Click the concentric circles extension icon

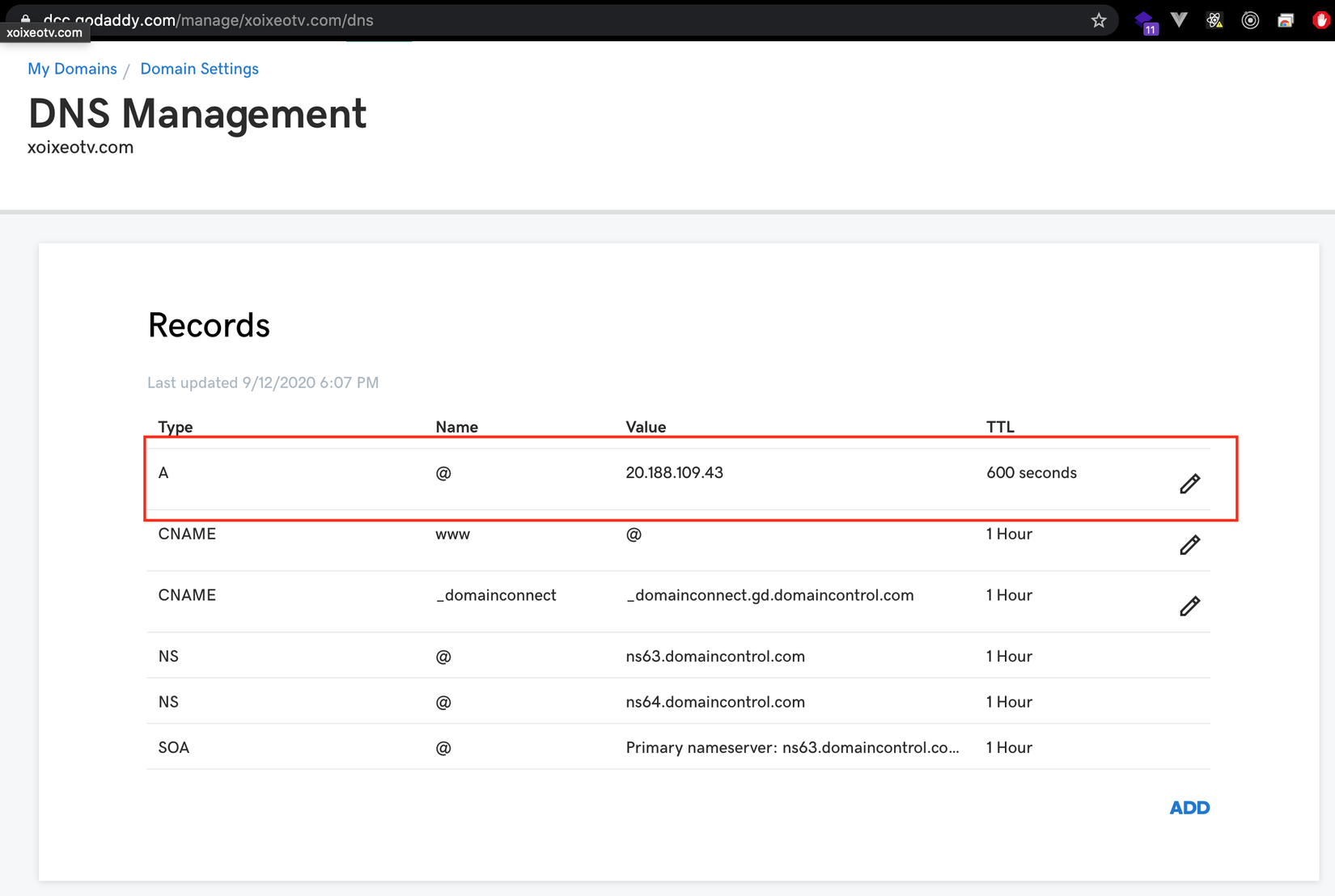pyautogui.click(x=1250, y=20)
